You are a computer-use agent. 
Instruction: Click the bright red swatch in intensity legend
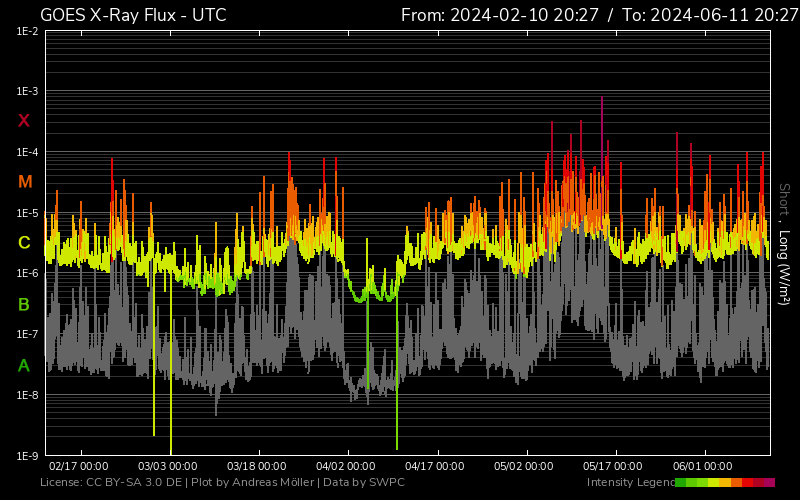tap(747, 482)
